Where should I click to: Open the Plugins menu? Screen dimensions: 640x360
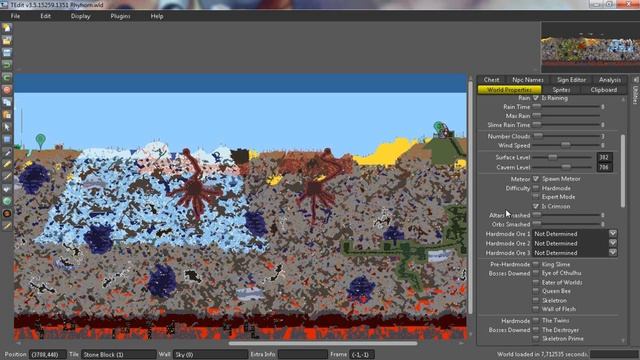pos(120,16)
